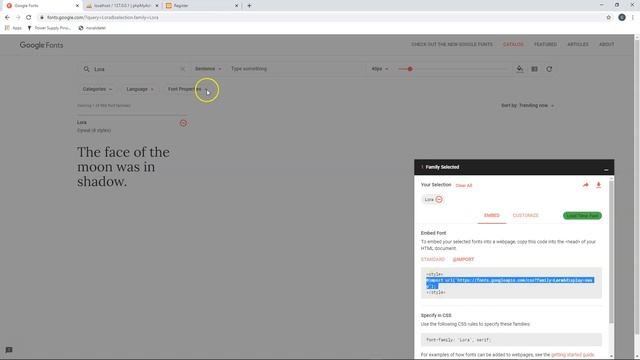640x360 pixels.
Task: Open the Apps bookmarks shortcut
Action: (x=13, y=28)
